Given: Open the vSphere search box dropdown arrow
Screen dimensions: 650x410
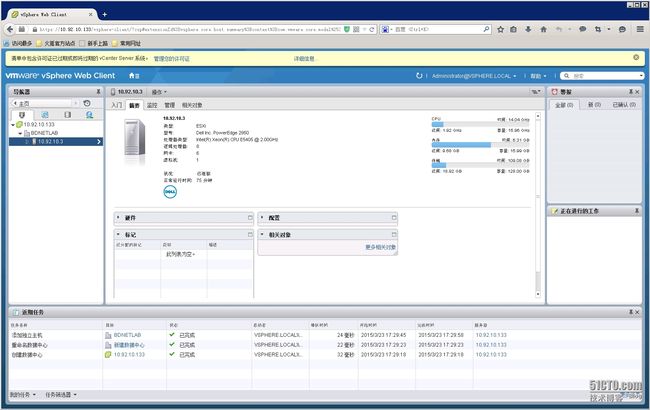Looking at the screenshot, I should tap(641, 76).
